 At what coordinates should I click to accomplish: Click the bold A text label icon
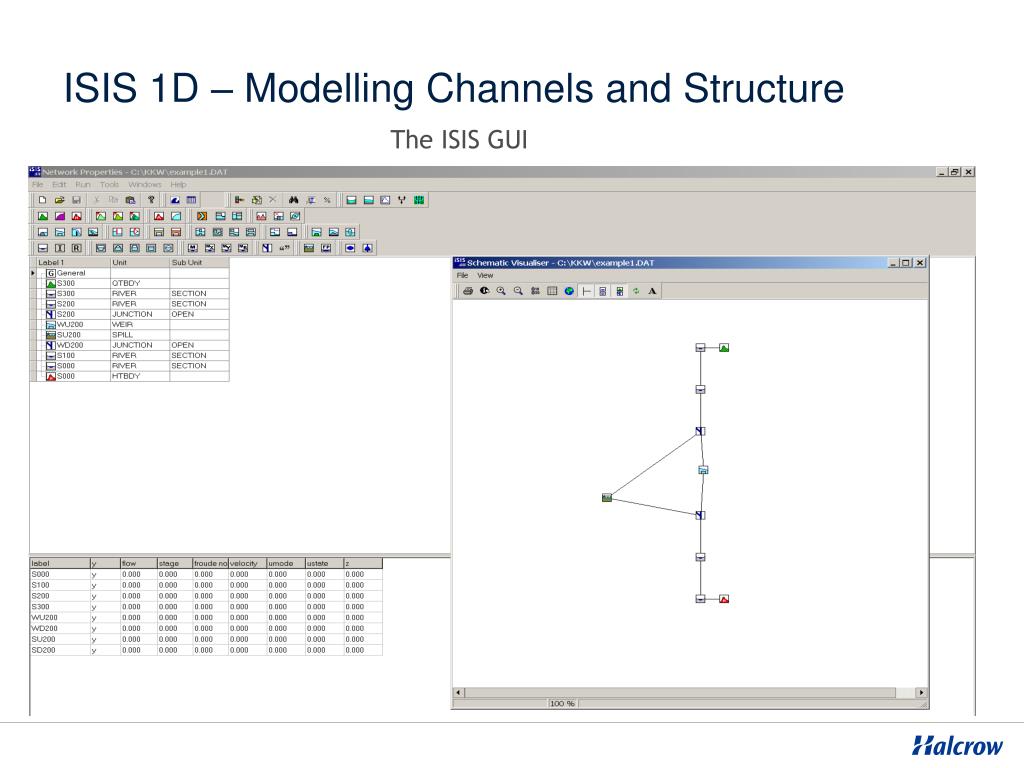(652, 291)
